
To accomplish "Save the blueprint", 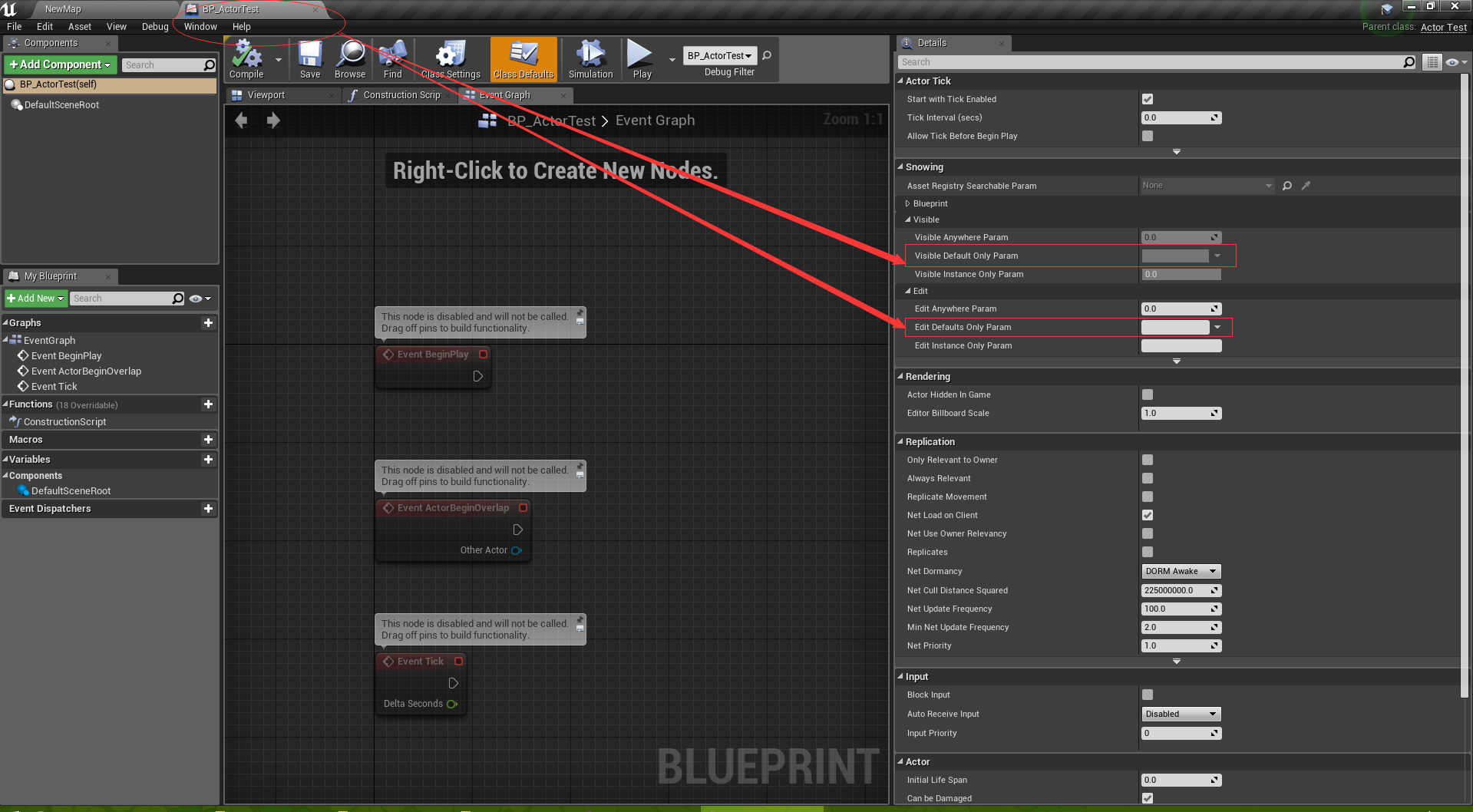I will click(x=310, y=59).
